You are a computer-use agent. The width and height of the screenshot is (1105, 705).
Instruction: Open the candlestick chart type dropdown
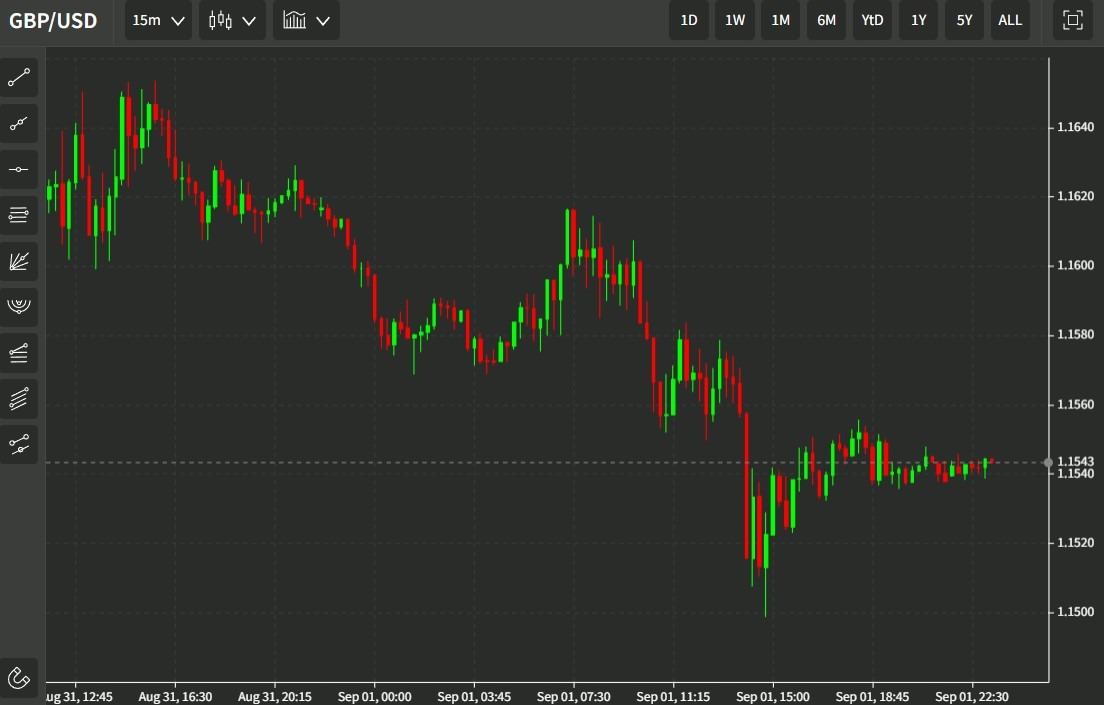point(232,20)
